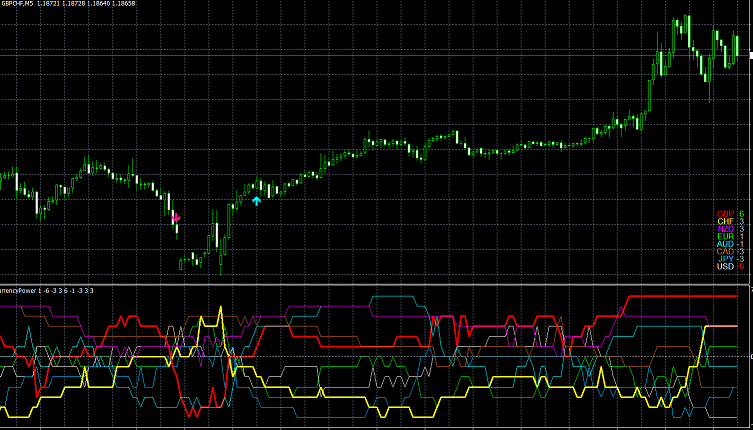Image resolution: width=753 pixels, height=430 pixels.
Task: Click the current price marker at right edge
Action: (x=751, y=56)
